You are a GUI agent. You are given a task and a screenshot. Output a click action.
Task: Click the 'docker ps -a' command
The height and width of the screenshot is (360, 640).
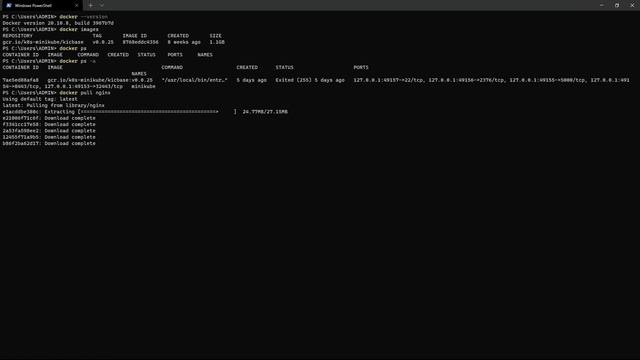[x=78, y=61]
